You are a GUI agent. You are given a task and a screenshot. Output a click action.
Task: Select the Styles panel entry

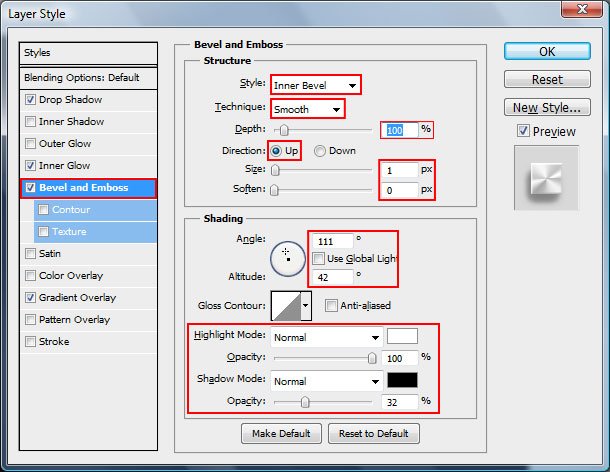point(88,53)
